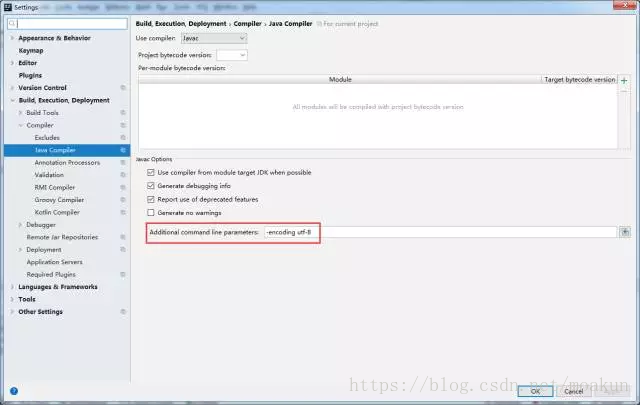The image size is (640, 405).
Task: Expand the Debugger tree node
Action: pyautogui.click(x=20, y=225)
